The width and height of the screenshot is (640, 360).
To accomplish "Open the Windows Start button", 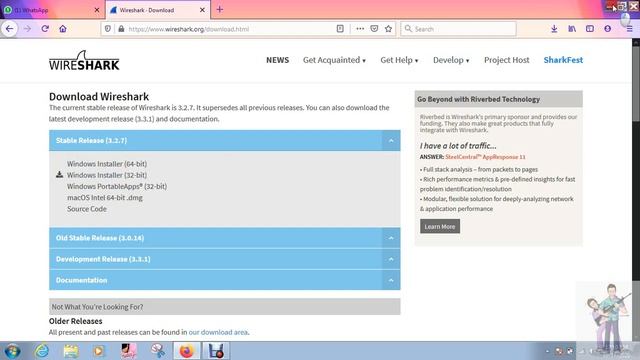I will tap(13, 351).
